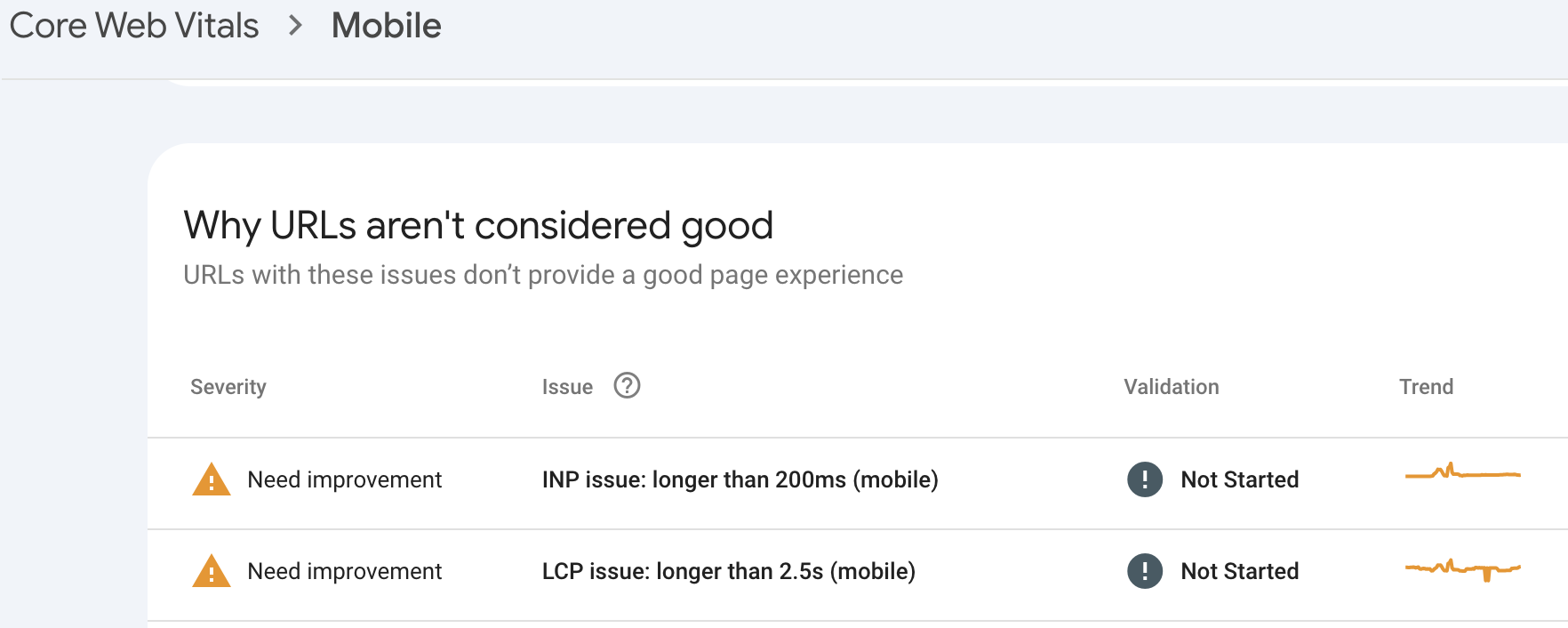The width and height of the screenshot is (1568, 628).
Task: Click the Not Started exclamation icon for LCP
Action: (1145, 571)
